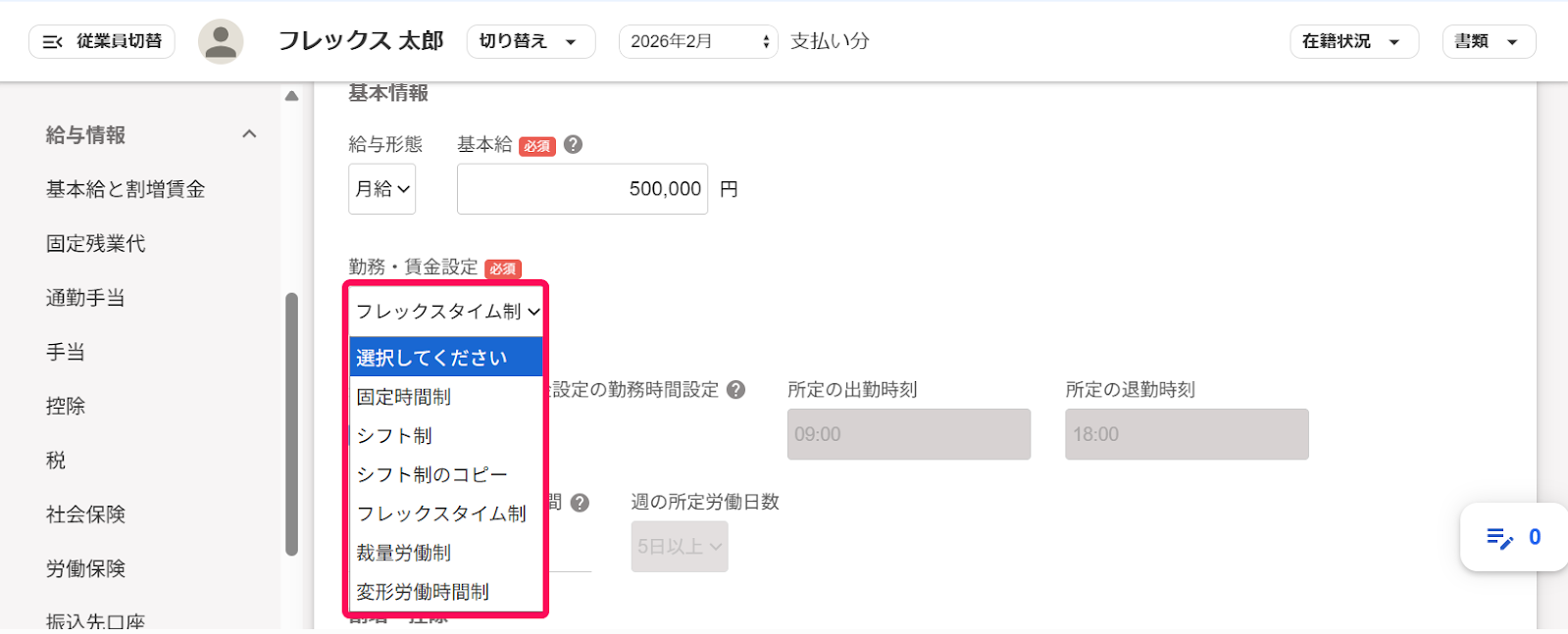The image size is (1568, 634).
Task: Click the 所定の退勤時刻 18:00 field
Action: coord(1187,434)
